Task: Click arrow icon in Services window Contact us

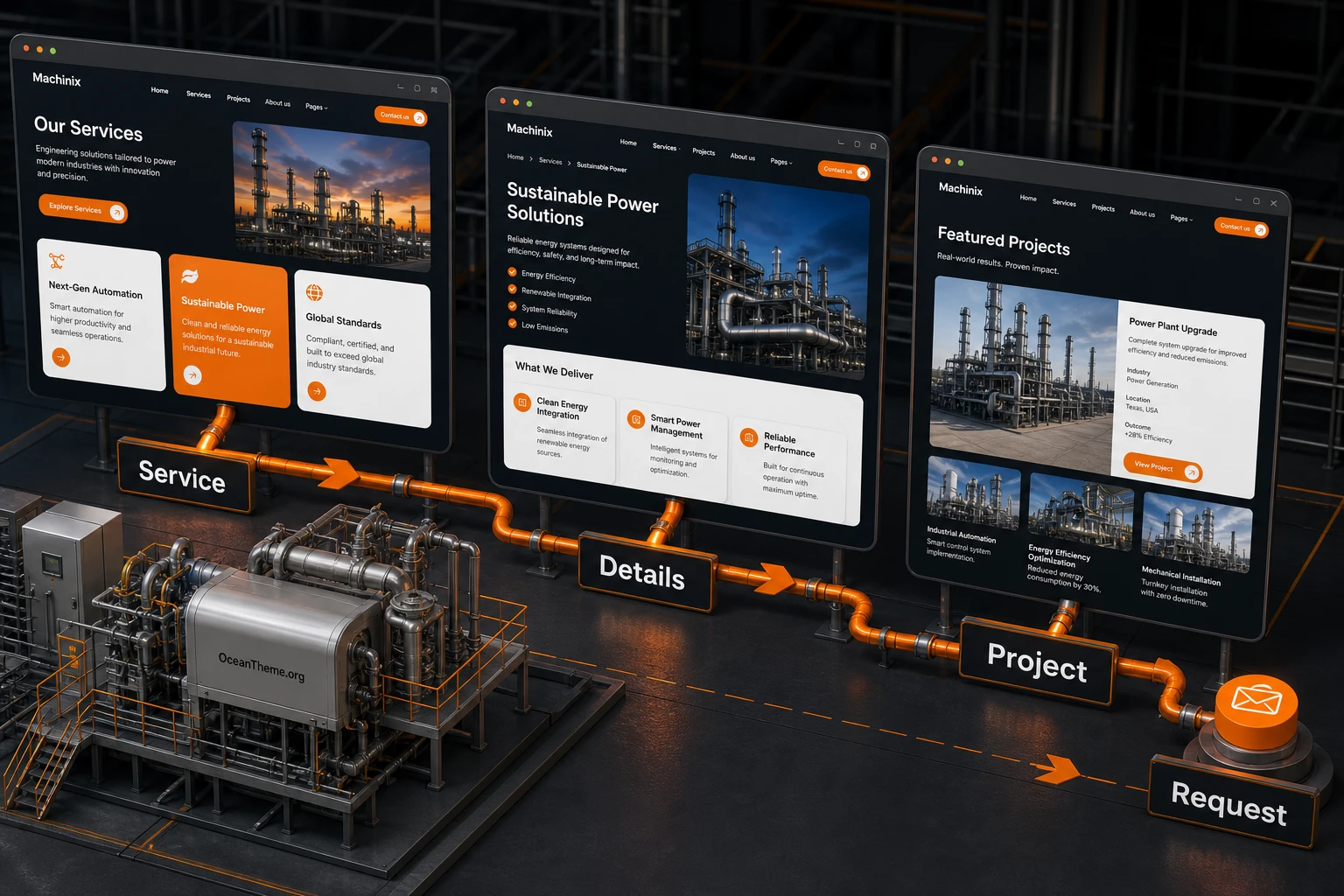Action: 419,118
